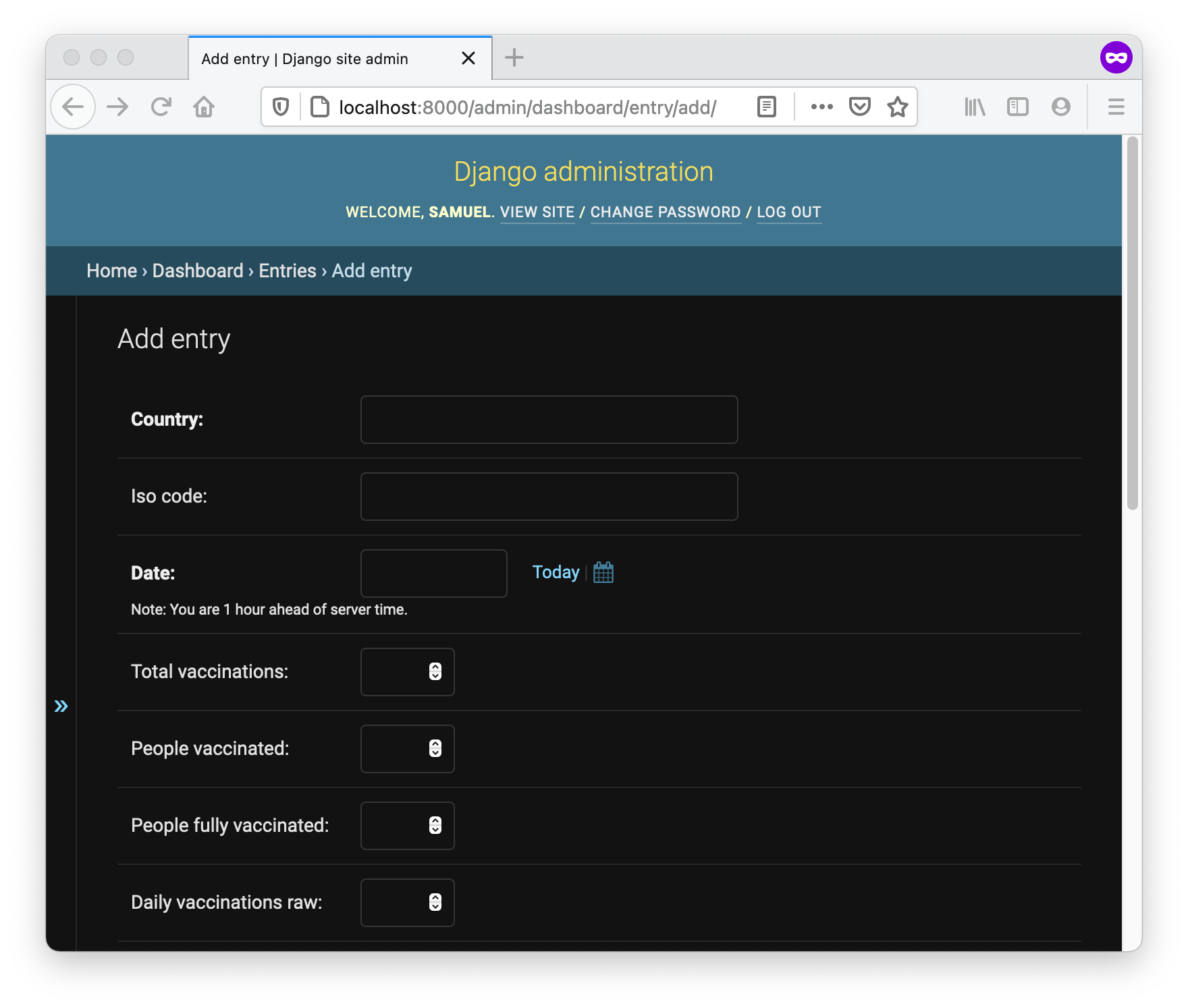This screenshot has height=1008, width=1188.
Task: Open page actions three-dot menu
Action: tap(821, 107)
